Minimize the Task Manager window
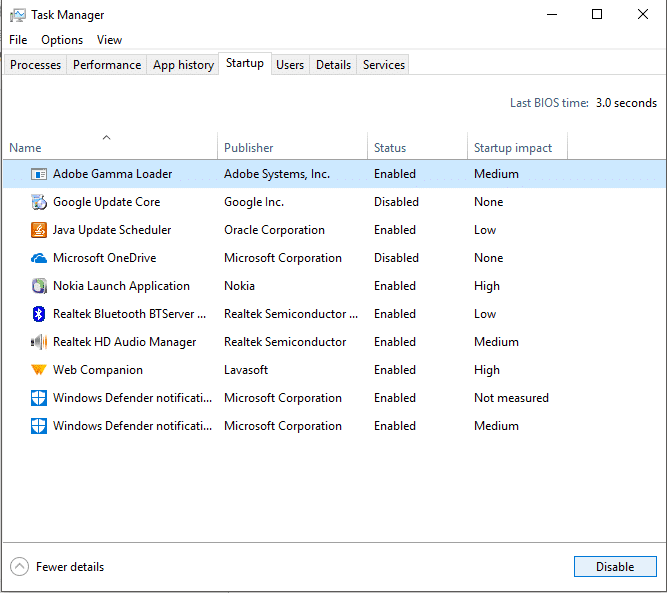Screen dimensions: 667x593 click(552, 14)
